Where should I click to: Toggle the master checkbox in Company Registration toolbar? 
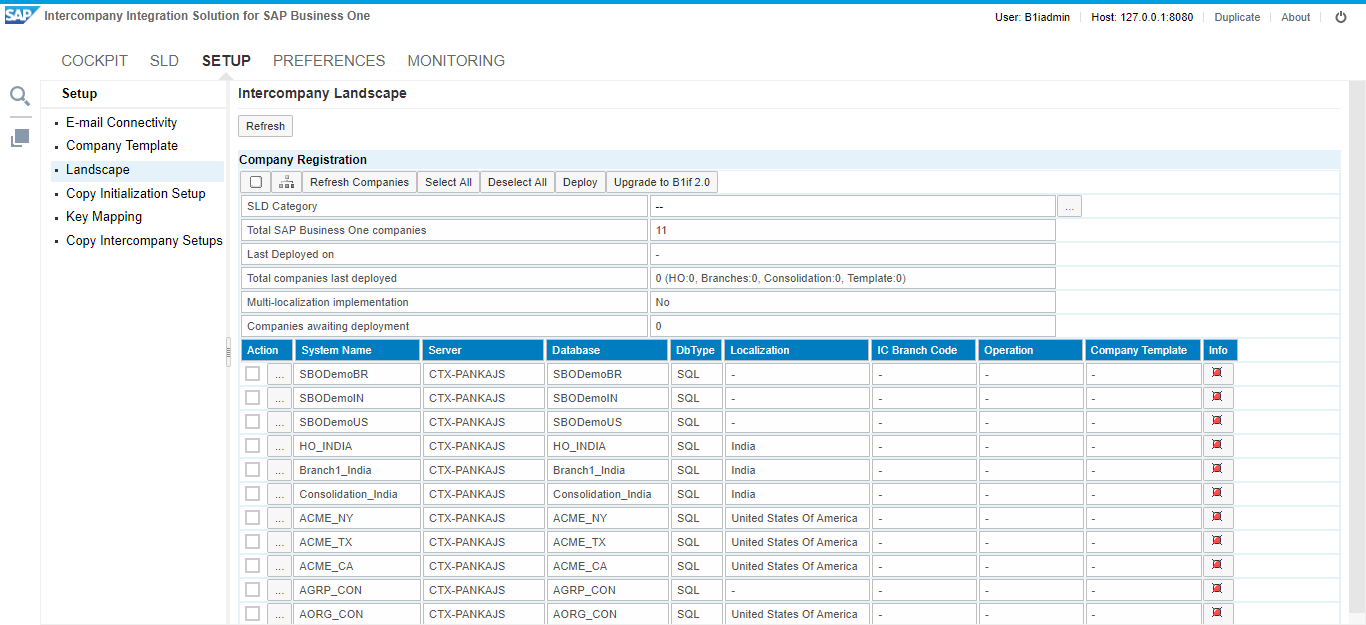256,182
